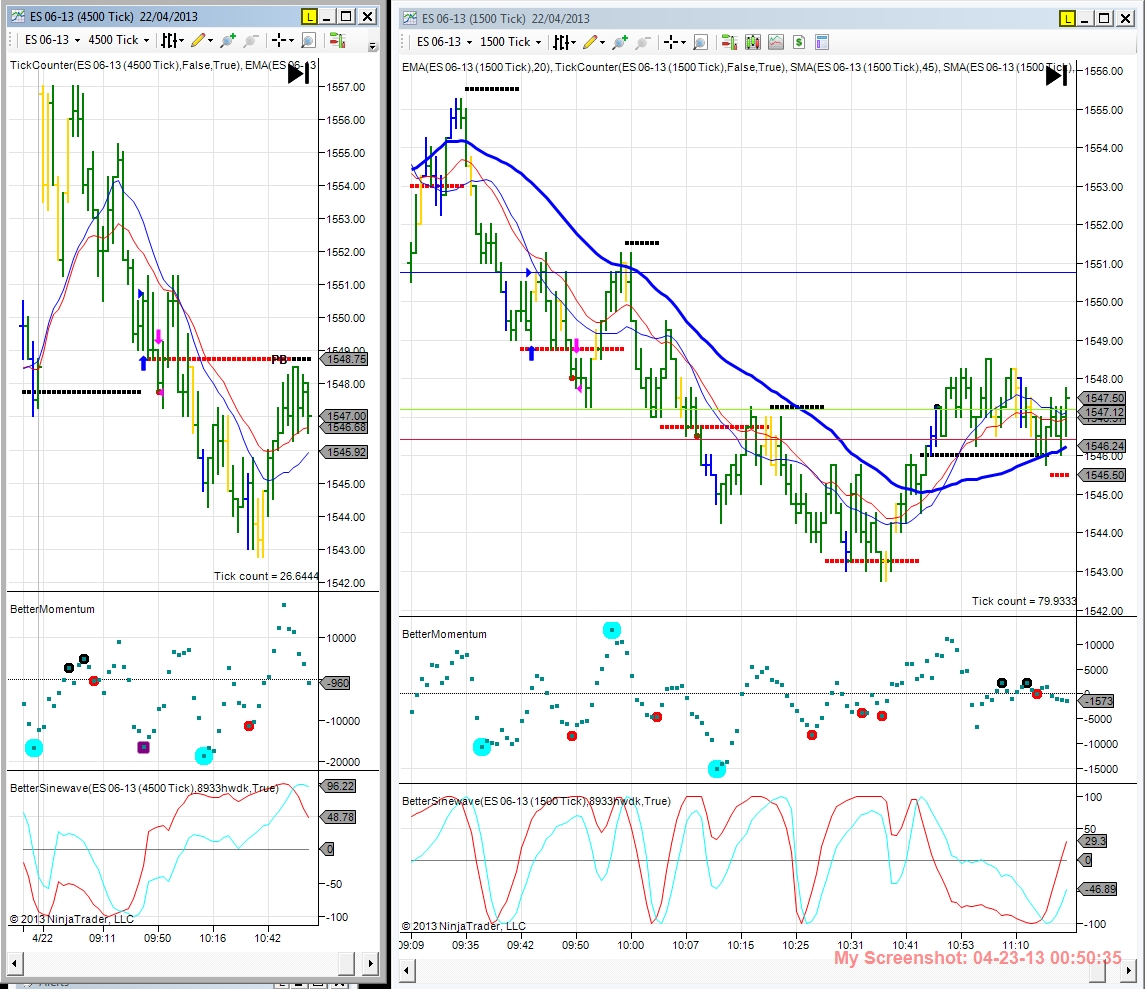Jump to latest bar in 4500 Tick chart

(x=299, y=73)
